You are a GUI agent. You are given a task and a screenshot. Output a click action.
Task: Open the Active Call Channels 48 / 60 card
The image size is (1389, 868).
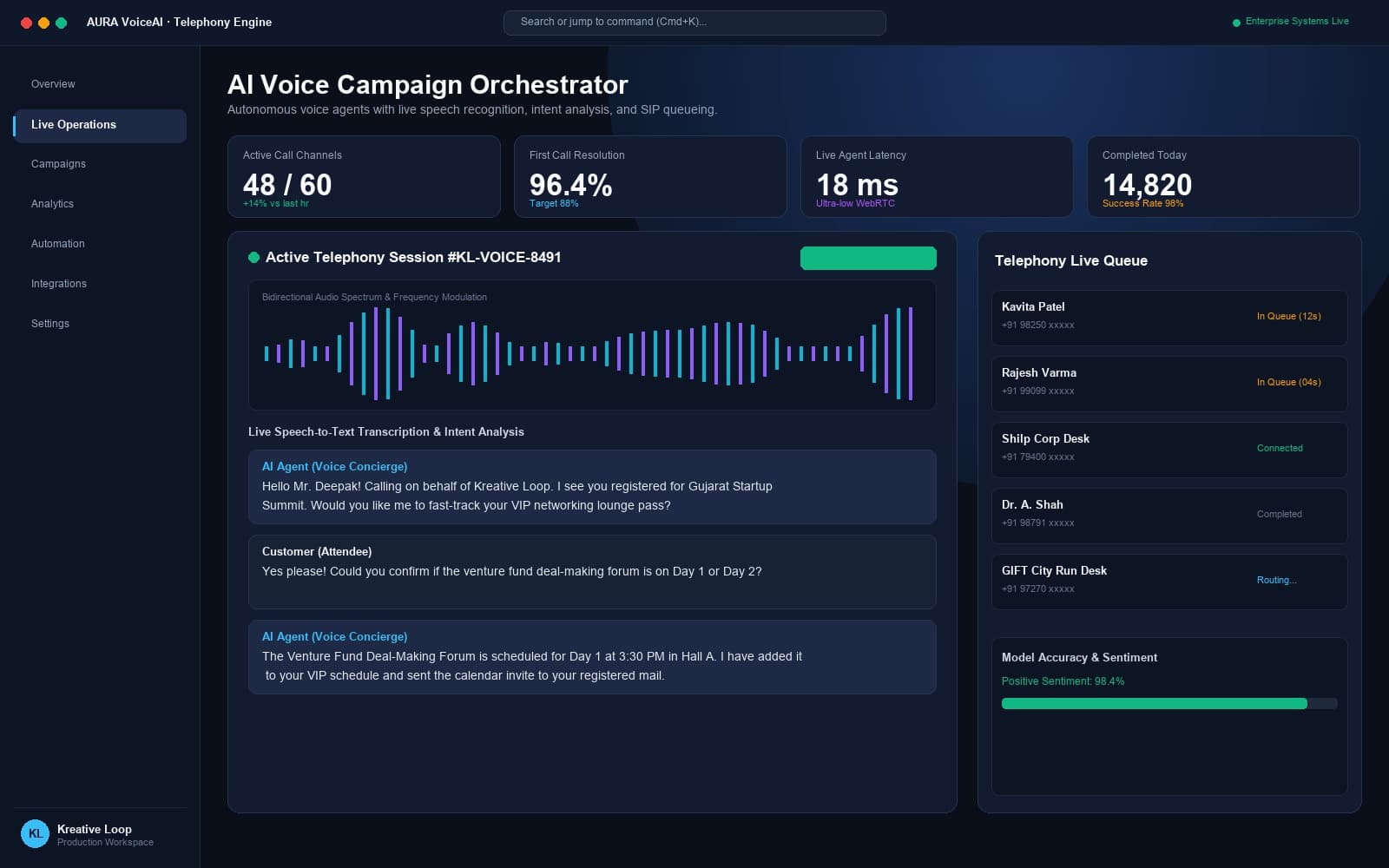pos(364,176)
